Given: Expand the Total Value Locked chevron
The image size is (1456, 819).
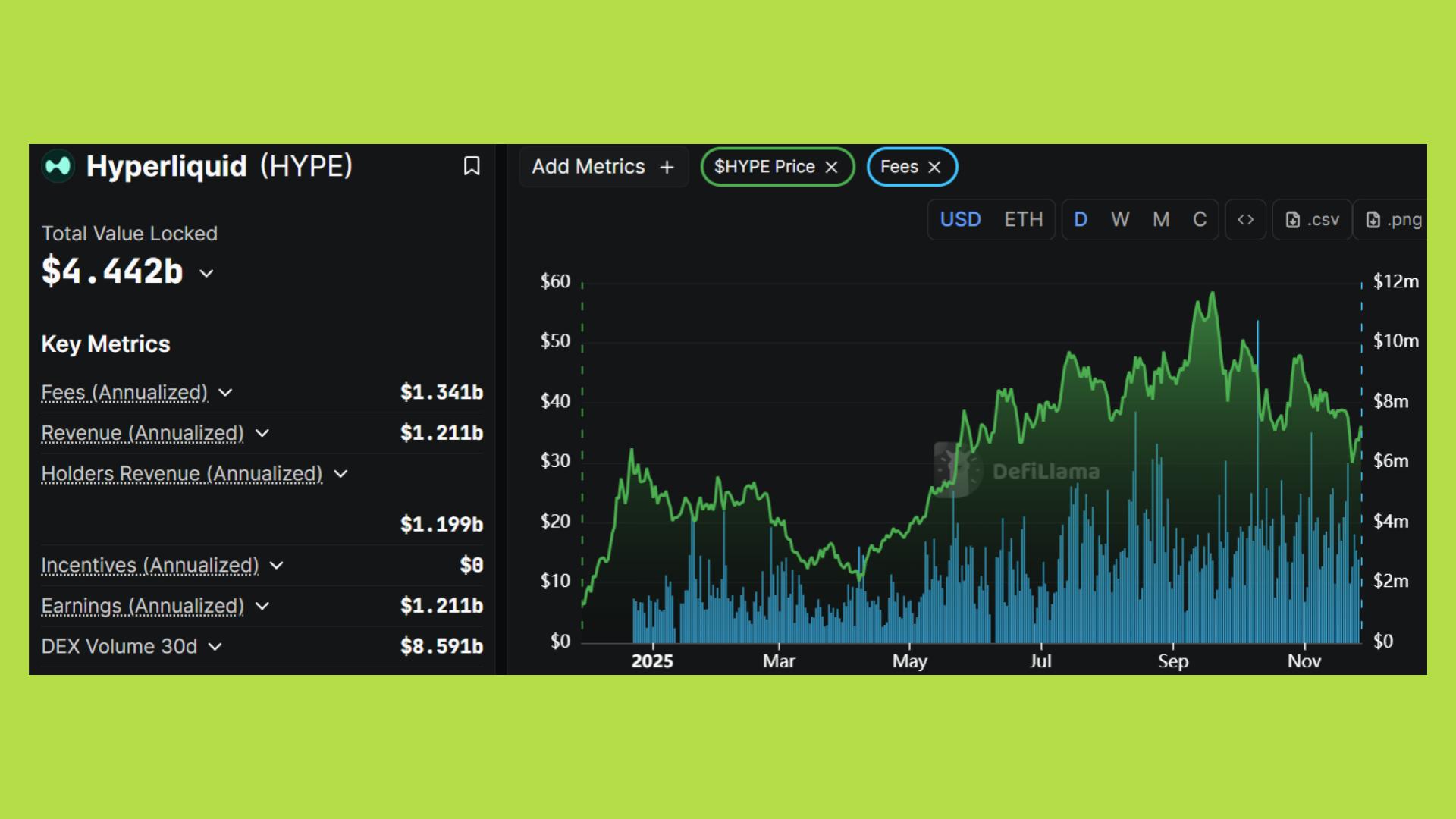Looking at the screenshot, I should (x=206, y=273).
